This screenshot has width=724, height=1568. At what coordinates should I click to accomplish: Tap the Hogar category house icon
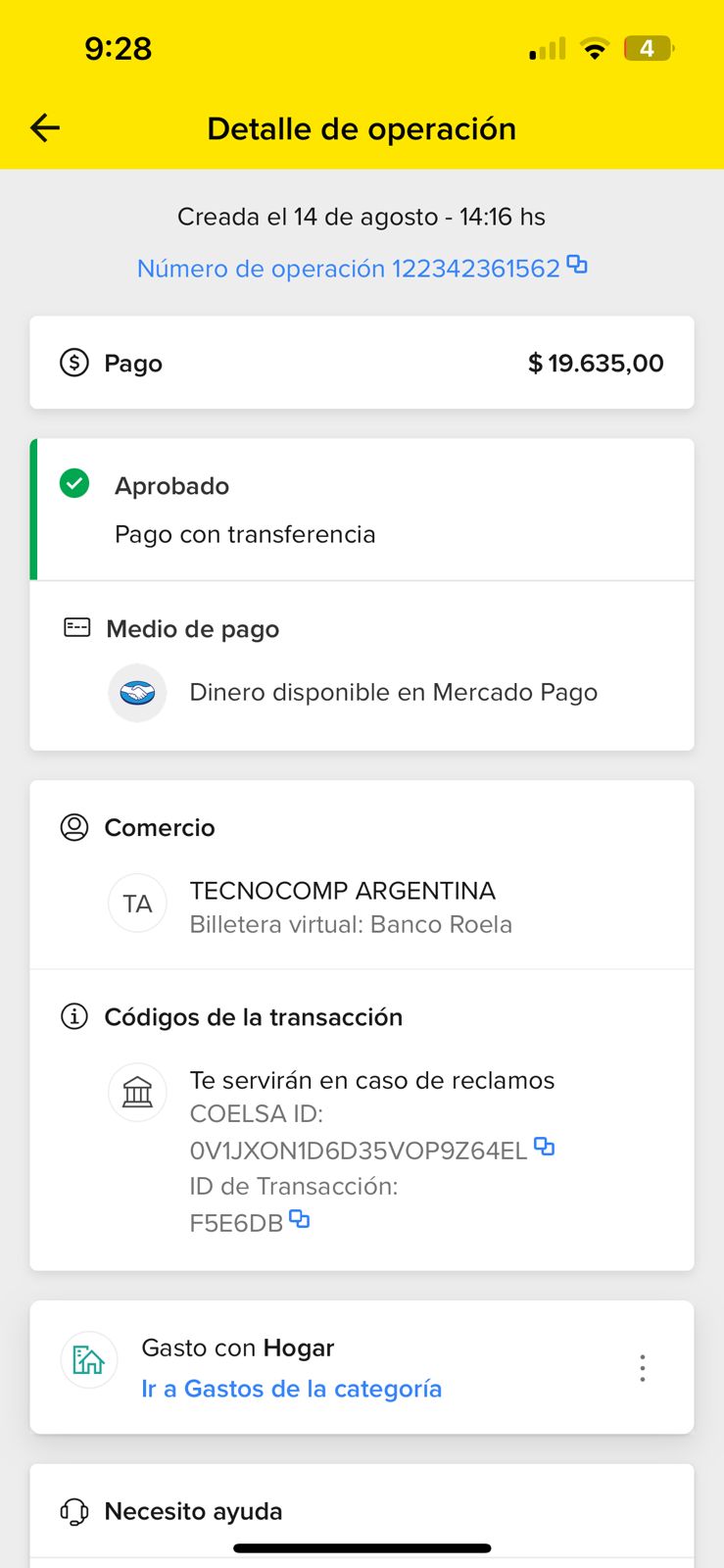coord(89,1360)
